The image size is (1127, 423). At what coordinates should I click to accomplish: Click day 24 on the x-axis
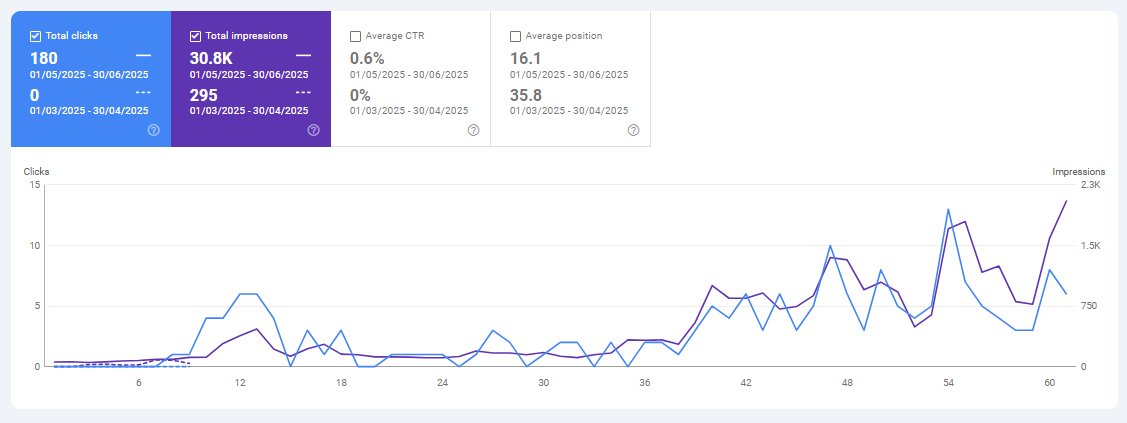(443, 383)
